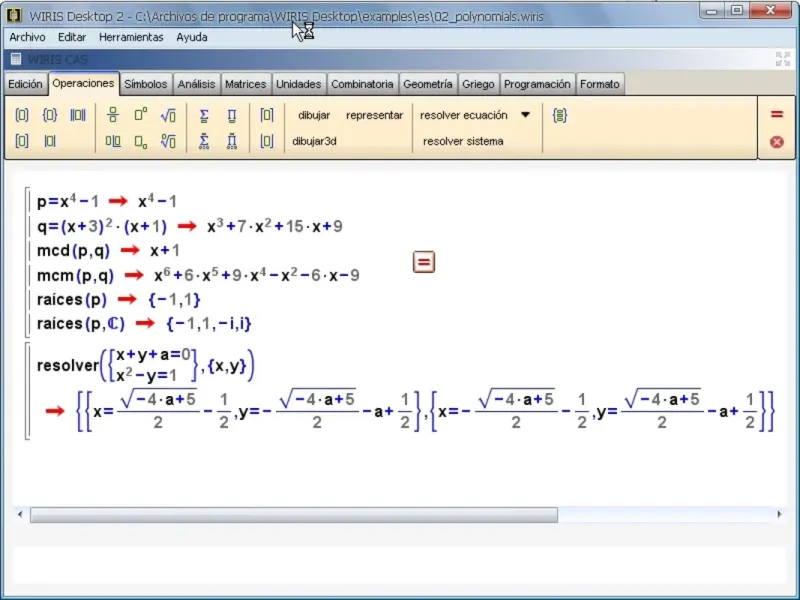This screenshot has width=800, height=600.
Task: Select the Operaciones tab
Action: 83,83
